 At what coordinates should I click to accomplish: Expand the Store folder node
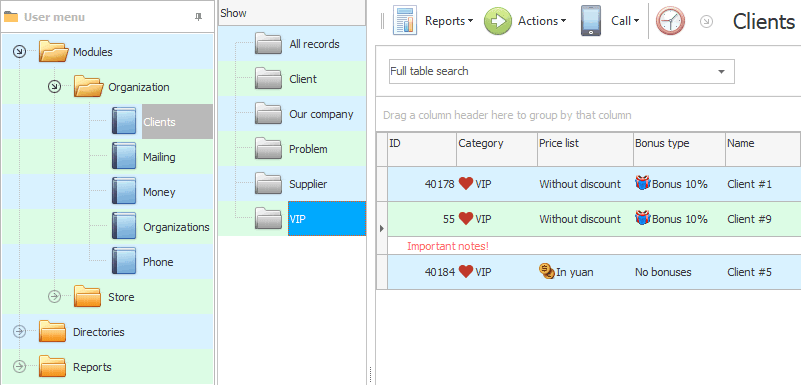click(54, 297)
